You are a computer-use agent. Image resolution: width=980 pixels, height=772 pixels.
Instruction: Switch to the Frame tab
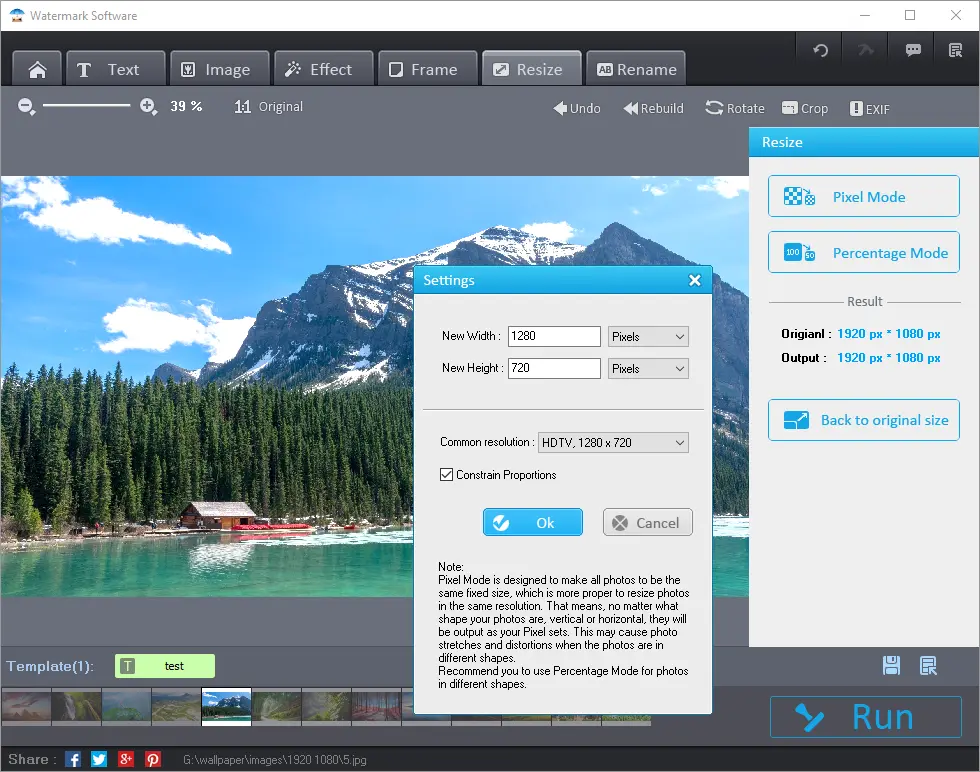point(428,69)
